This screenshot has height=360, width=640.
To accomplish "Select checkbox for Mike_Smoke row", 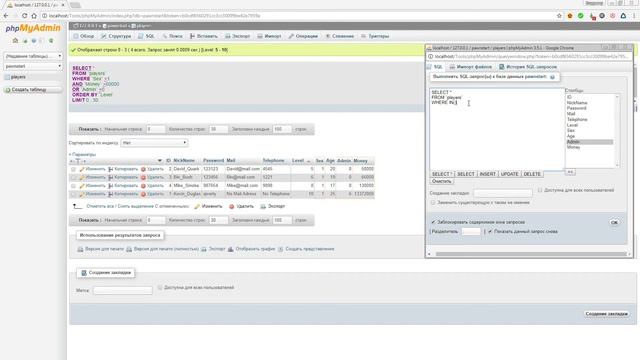I will pos(73,186).
